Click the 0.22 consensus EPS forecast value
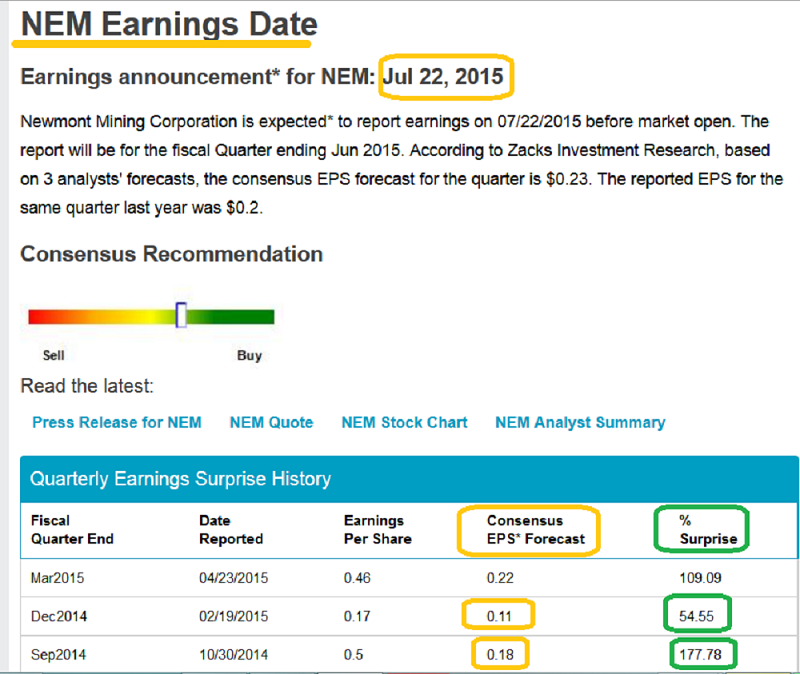The width and height of the screenshot is (800, 674). (x=500, y=578)
